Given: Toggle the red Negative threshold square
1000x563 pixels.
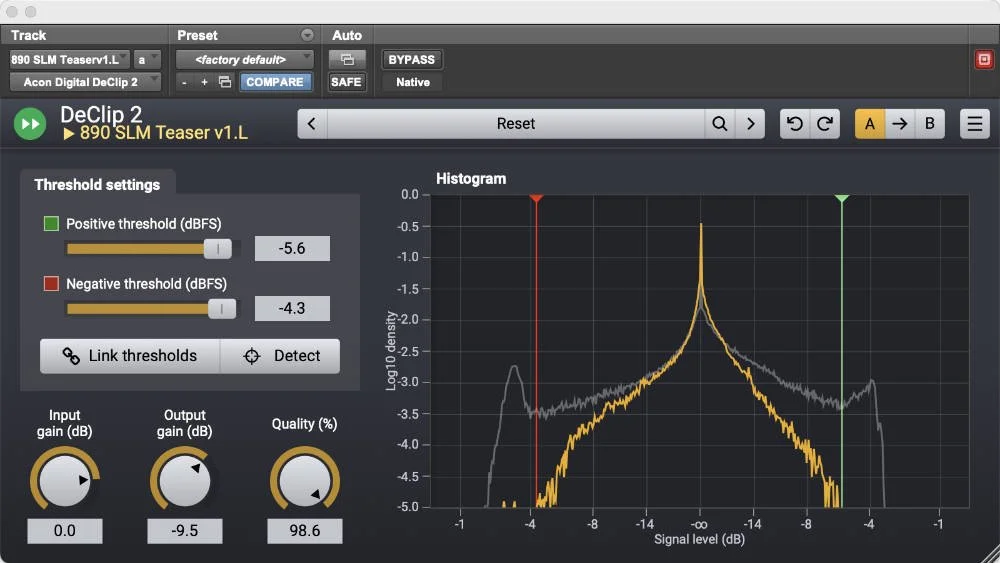Looking at the screenshot, I should pos(51,284).
